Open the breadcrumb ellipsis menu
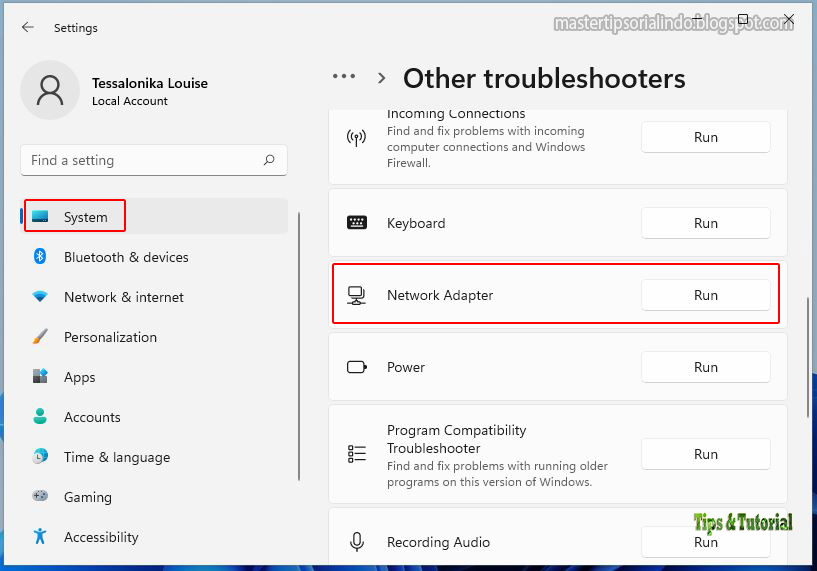The height and width of the screenshot is (571, 817). [x=344, y=77]
